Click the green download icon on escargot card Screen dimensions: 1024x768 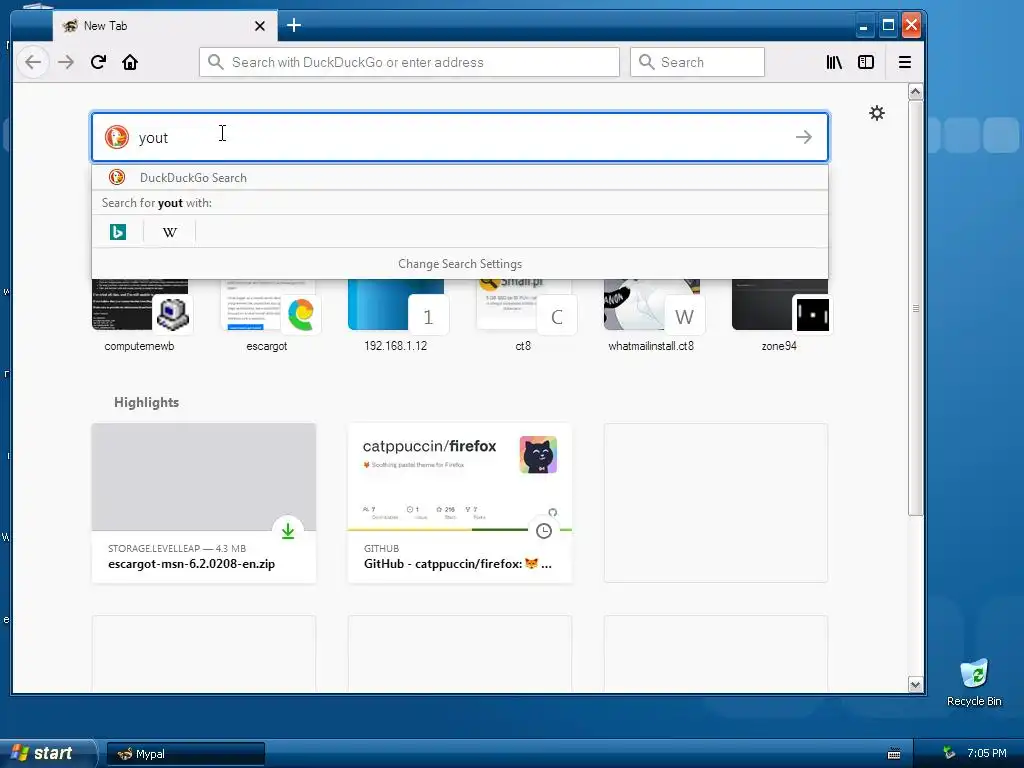[287, 531]
